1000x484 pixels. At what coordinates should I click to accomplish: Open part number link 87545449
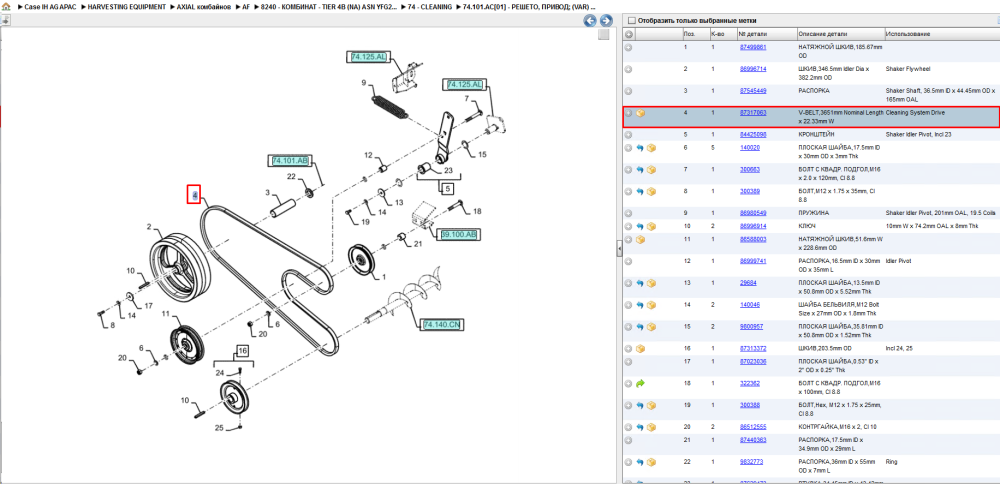(x=753, y=91)
